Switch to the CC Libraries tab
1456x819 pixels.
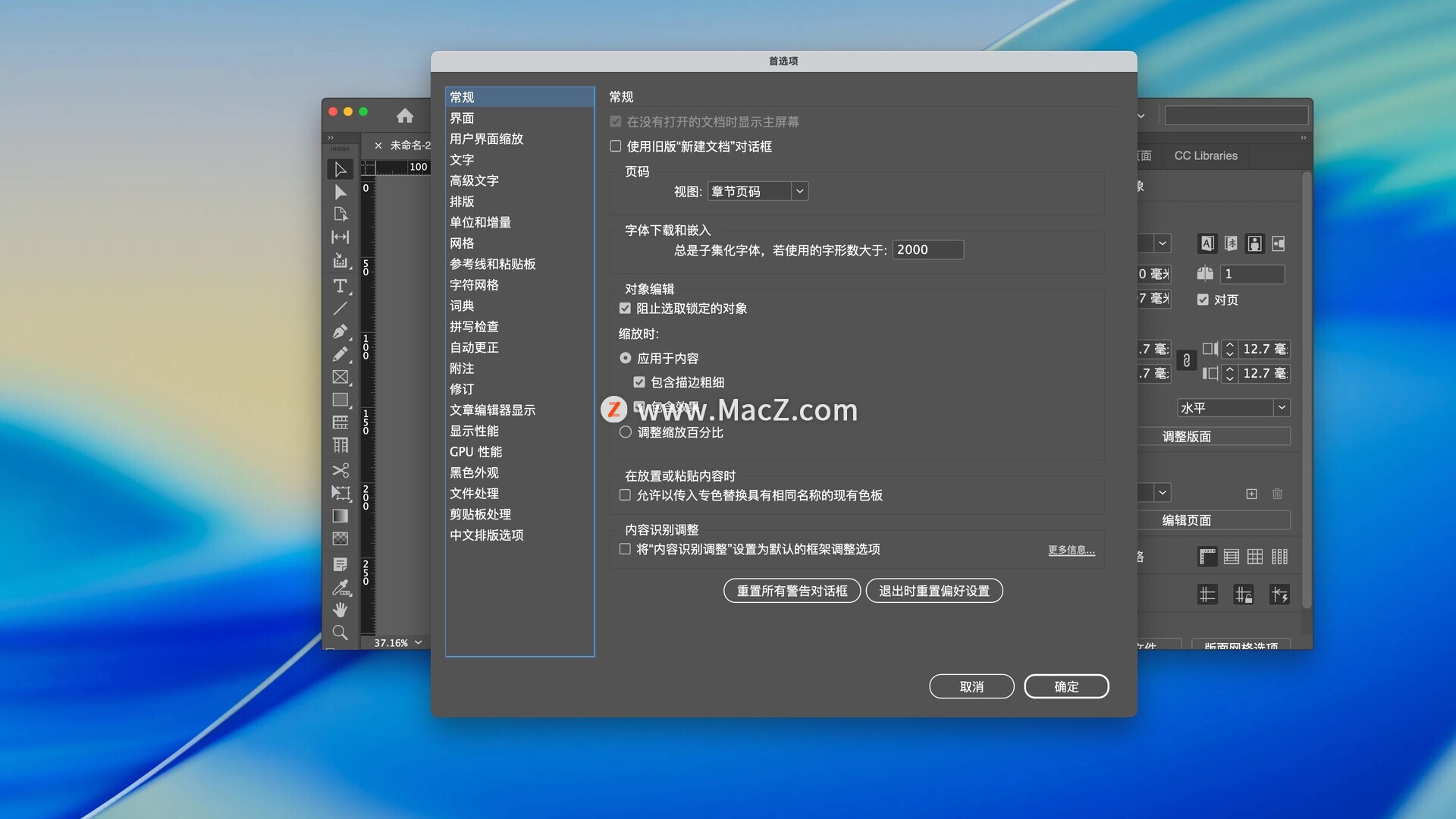(1206, 155)
